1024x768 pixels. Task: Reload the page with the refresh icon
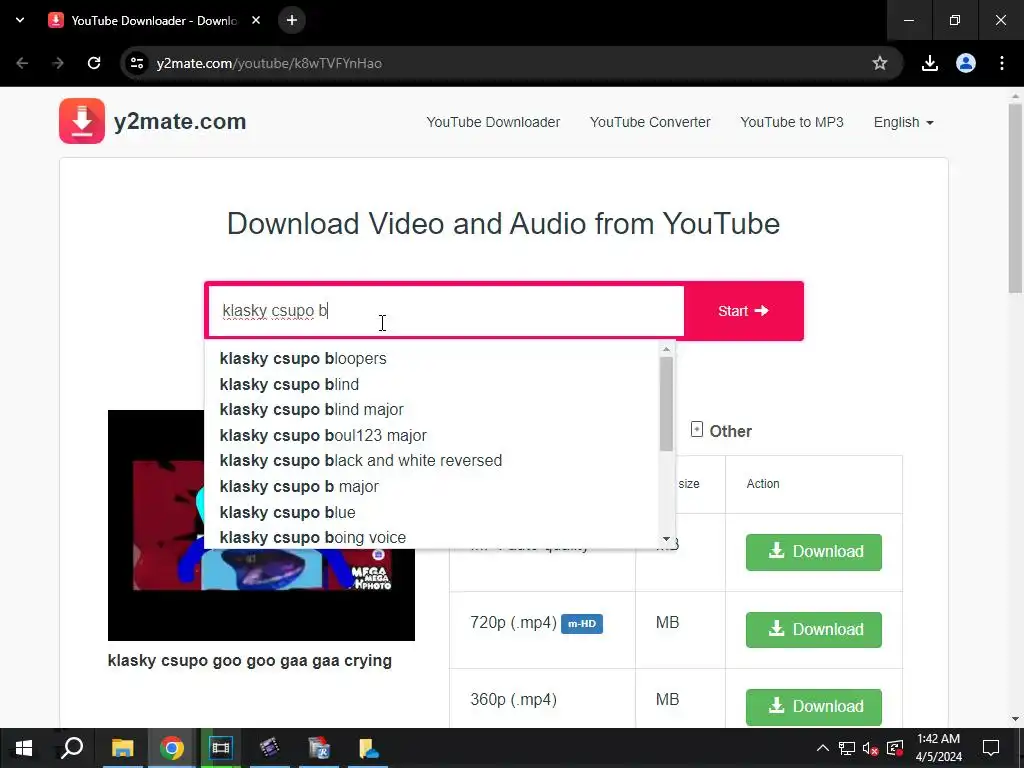tap(94, 63)
